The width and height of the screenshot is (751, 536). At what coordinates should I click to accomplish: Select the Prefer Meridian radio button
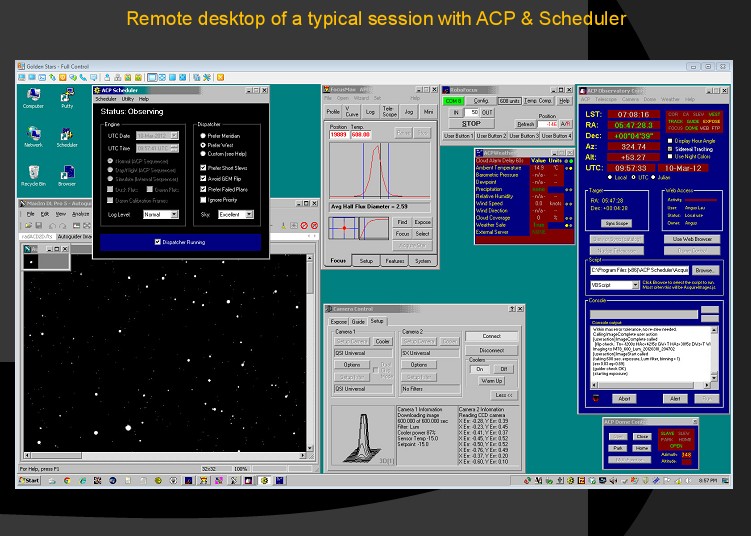point(203,136)
